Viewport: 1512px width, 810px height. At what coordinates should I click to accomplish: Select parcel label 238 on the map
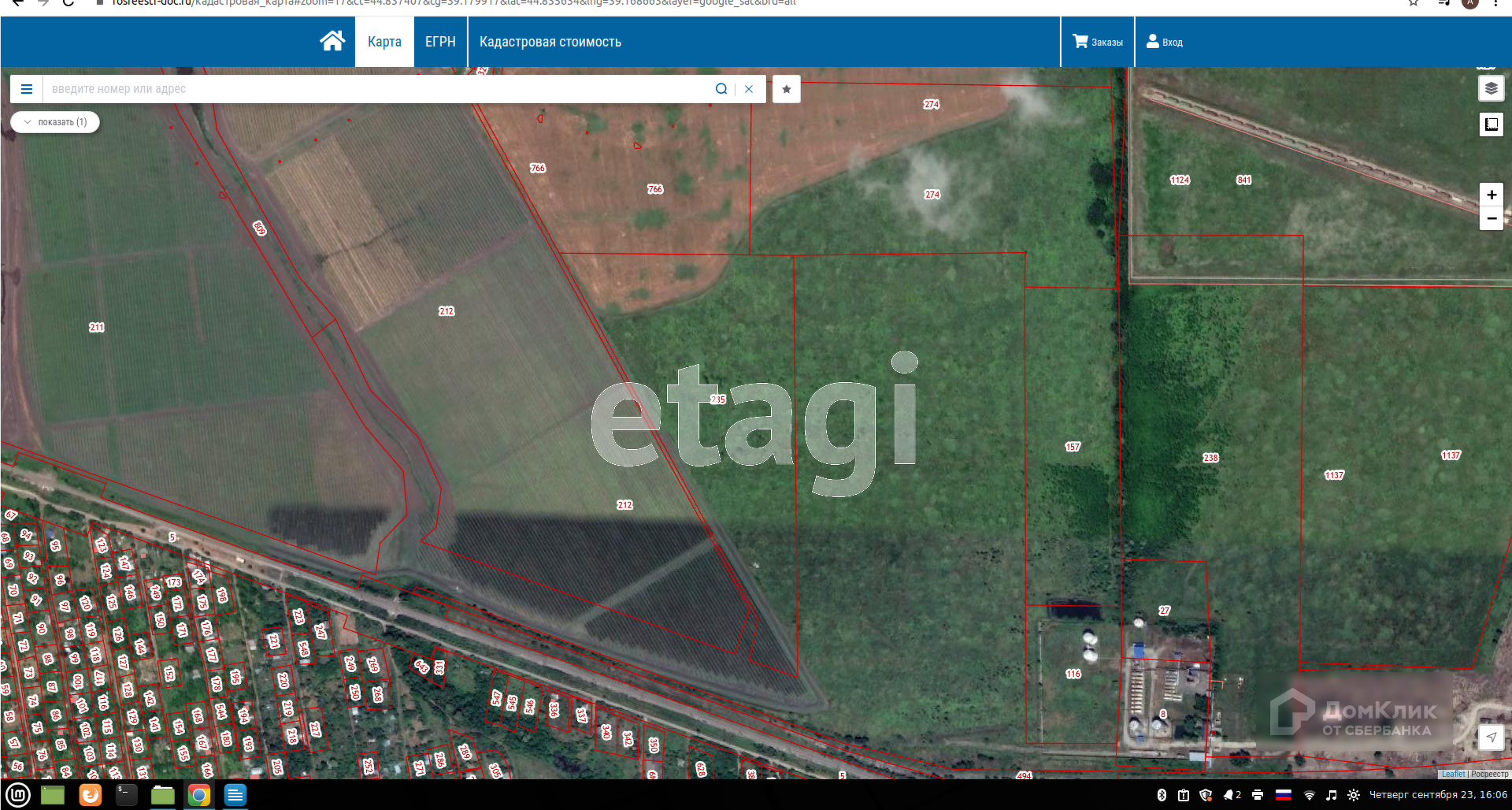1210,458
